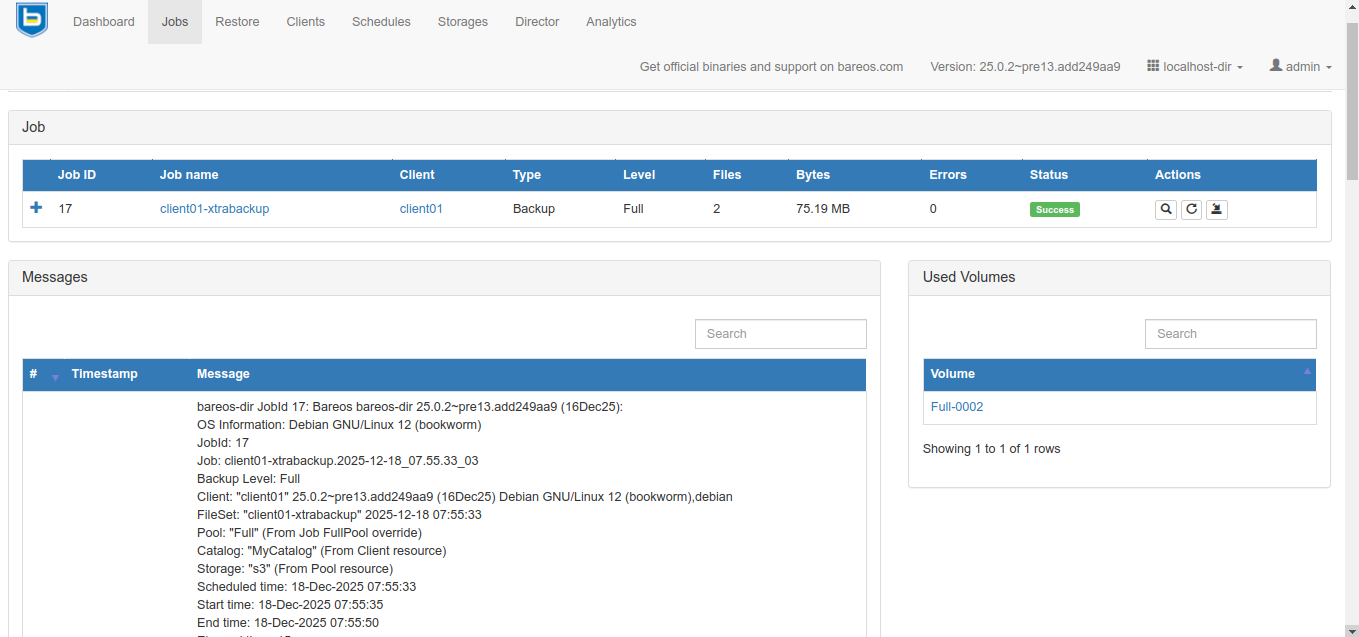Open the Director tab
Image resolution: width=1359 pixels, height=637 pixels.
[x=537, y=22]
